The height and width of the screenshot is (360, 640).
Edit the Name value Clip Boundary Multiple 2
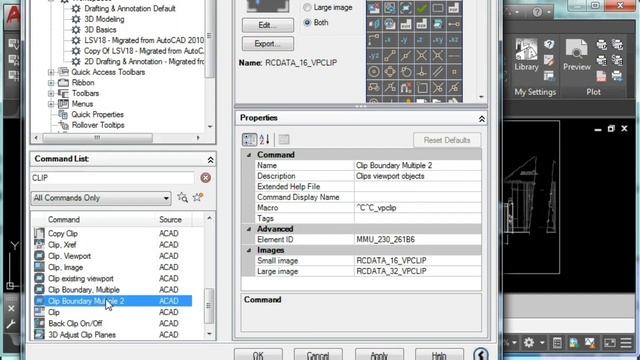pos(418,165)
